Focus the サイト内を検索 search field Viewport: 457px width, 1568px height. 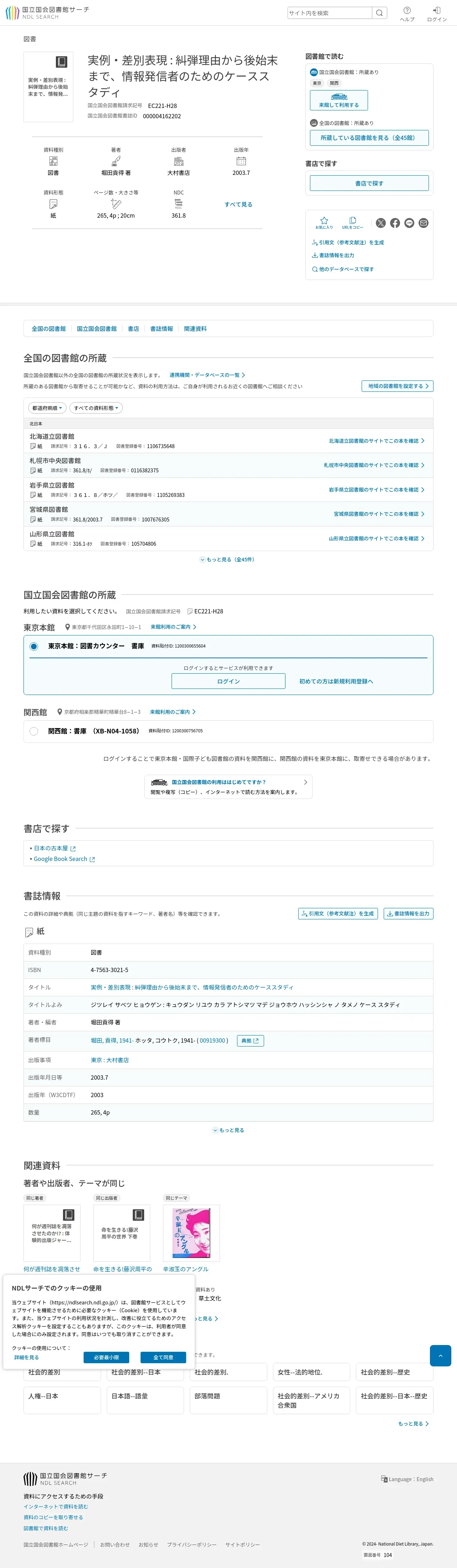(x=329, y=13)
